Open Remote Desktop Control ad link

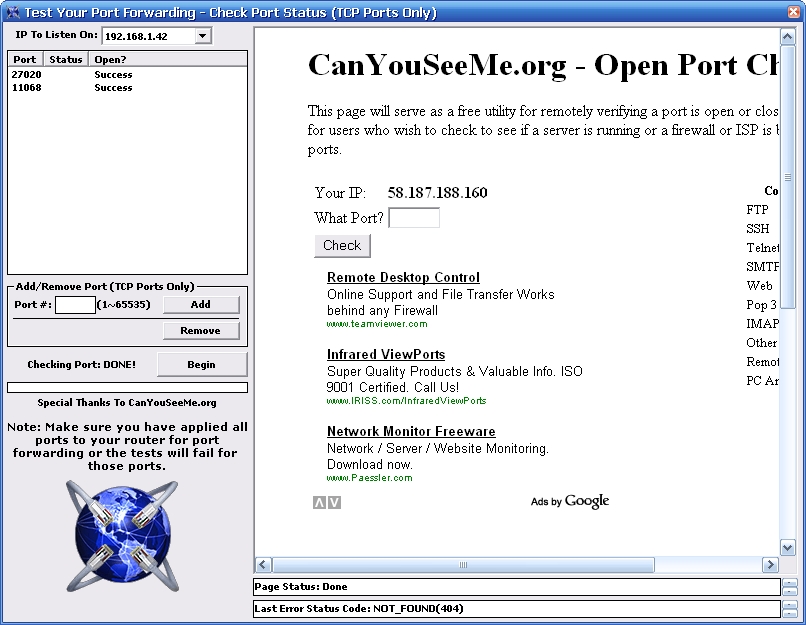403,278
